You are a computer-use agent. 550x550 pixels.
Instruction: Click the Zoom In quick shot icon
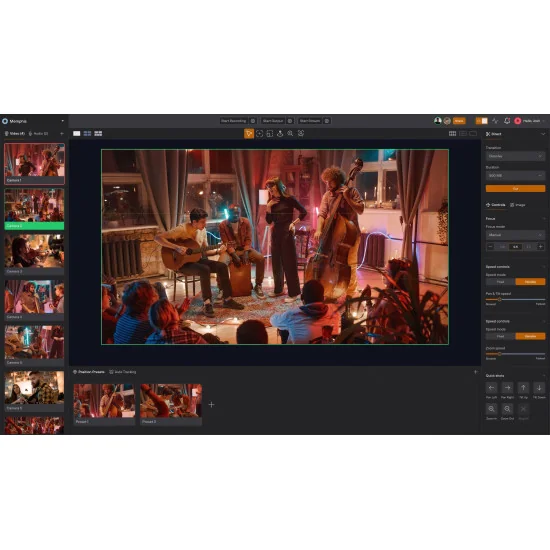(x=491, y=409)
